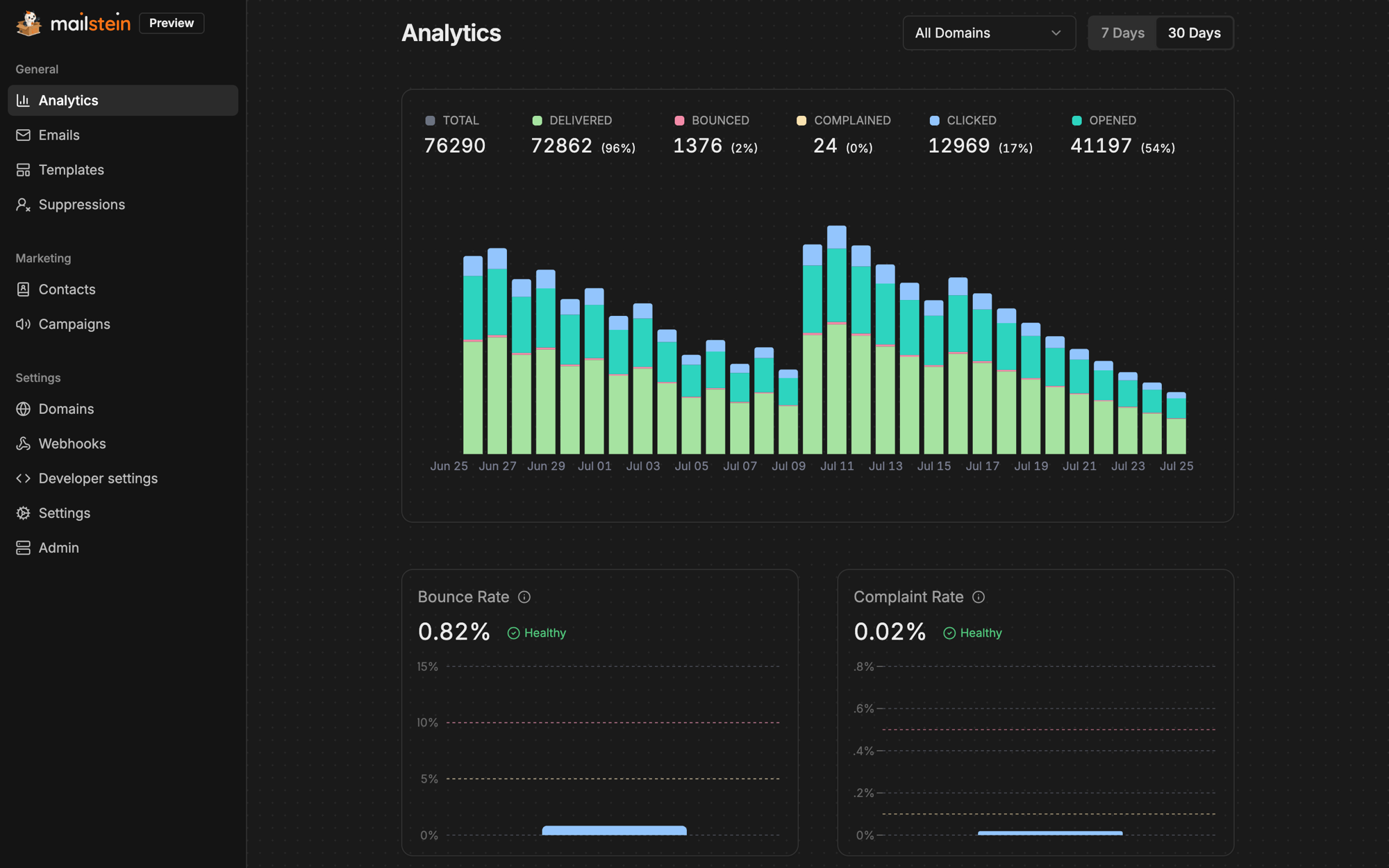Image resolution: width=1389 pixels, height=868 pixels.
Task: Open the Contacts section
Action: [x=67, y=290]
